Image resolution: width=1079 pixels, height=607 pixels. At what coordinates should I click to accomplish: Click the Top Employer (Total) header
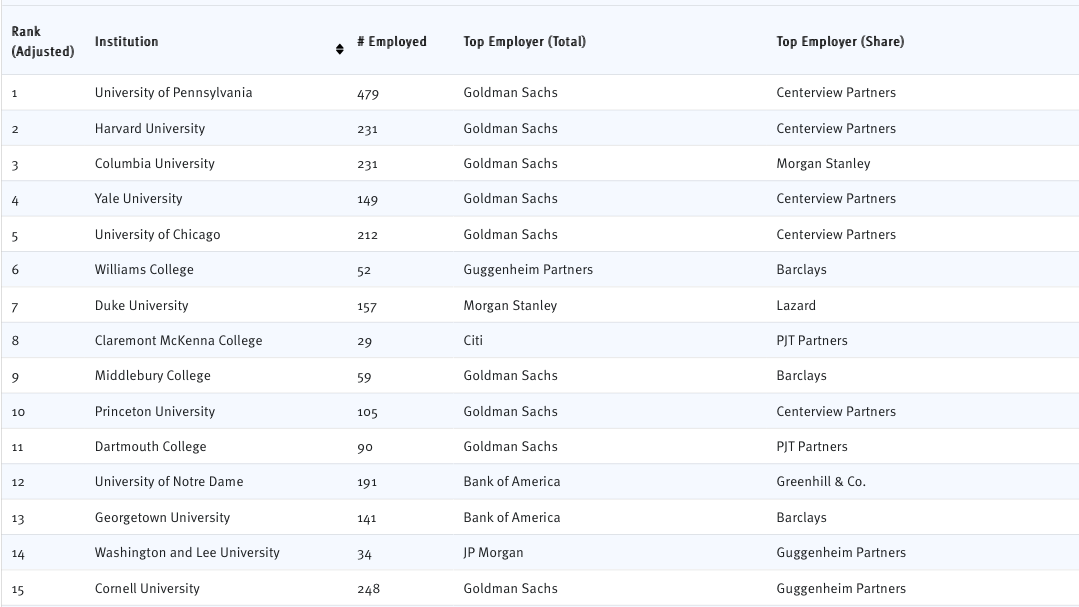[x=525, y=42]
